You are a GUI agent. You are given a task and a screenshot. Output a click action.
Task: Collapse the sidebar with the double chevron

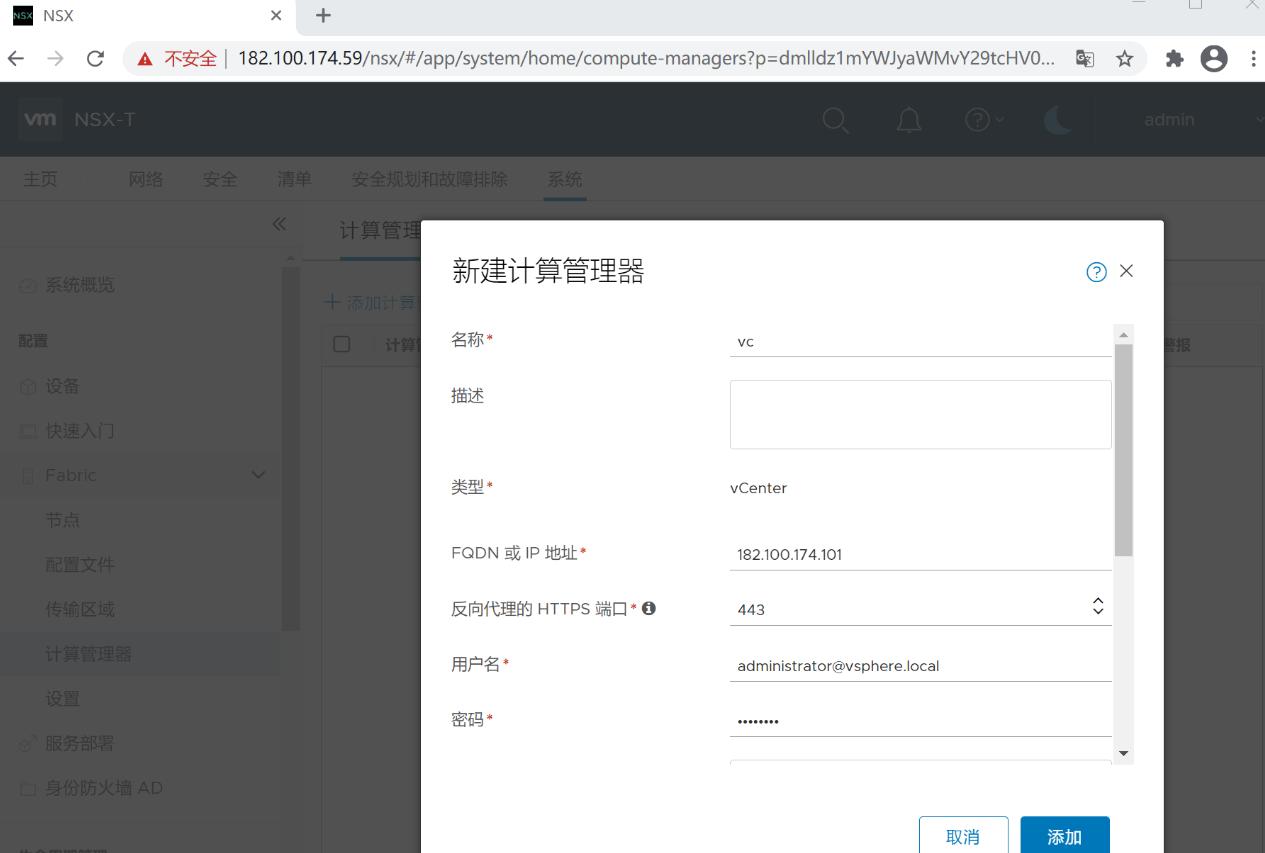click(x=279, y=224)
